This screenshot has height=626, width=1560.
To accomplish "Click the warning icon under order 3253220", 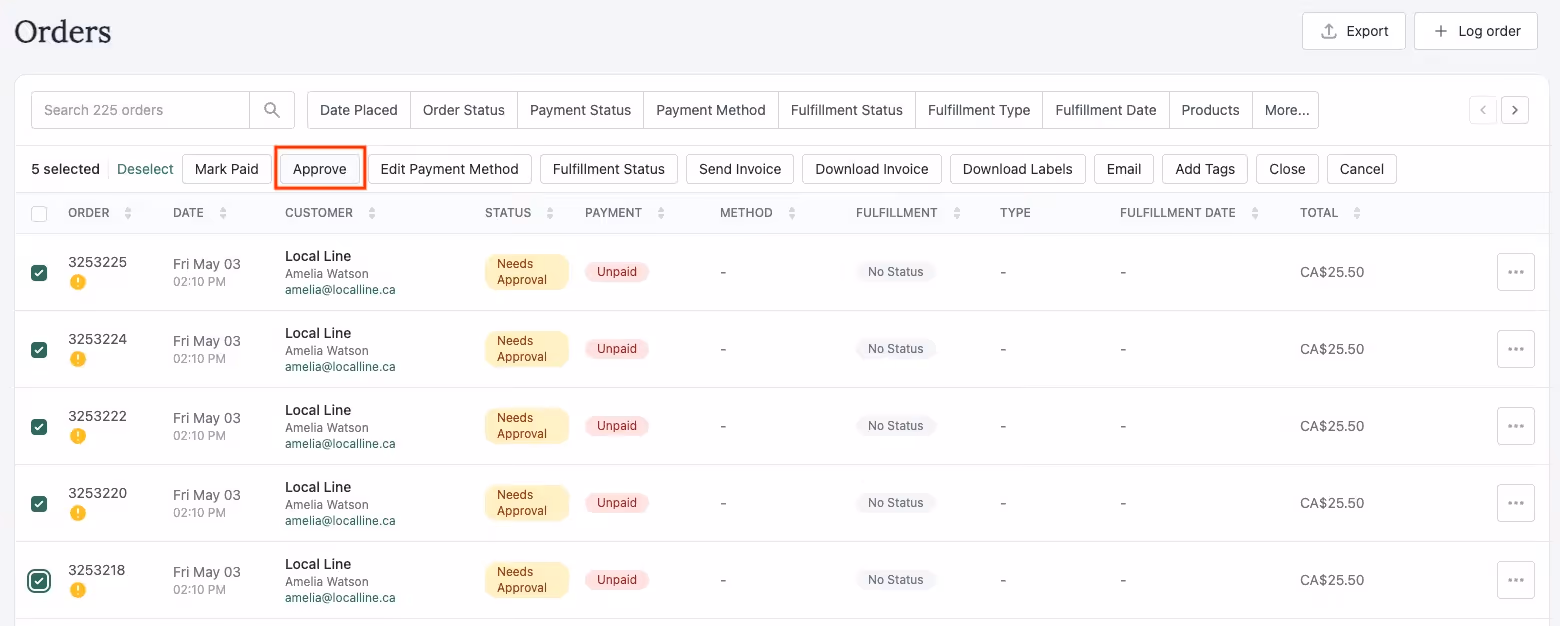I will point(78,513).
